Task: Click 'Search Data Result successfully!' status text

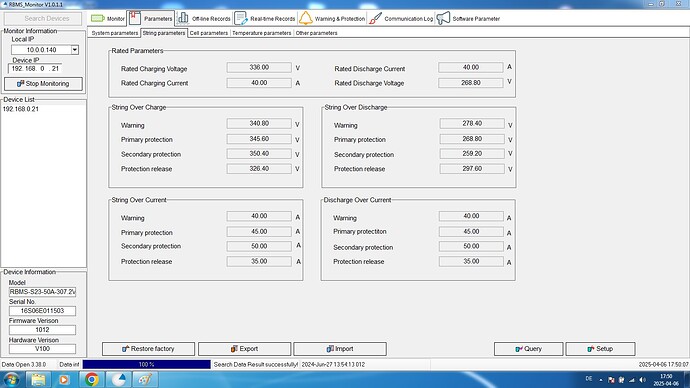Action: pos(256,365)
